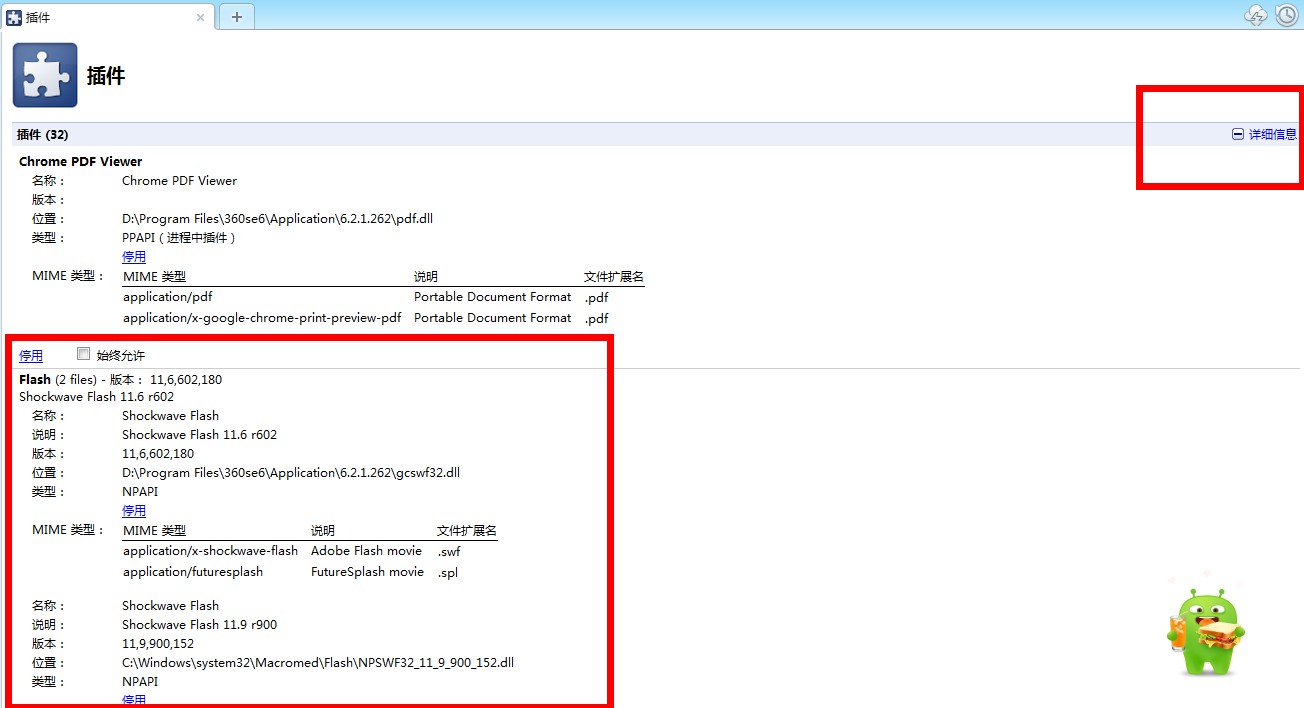Viewport: 1304px width, 708px height.
Task: Click the Chrome PDF Viewer heading
Action: [81, 161]
